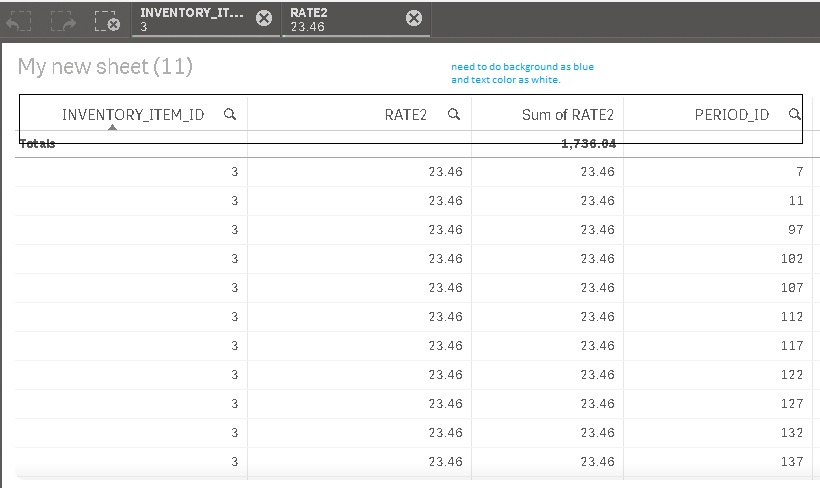Select the totals value 1,736.04
Viewport: 820px width, 488px height.
588,144
